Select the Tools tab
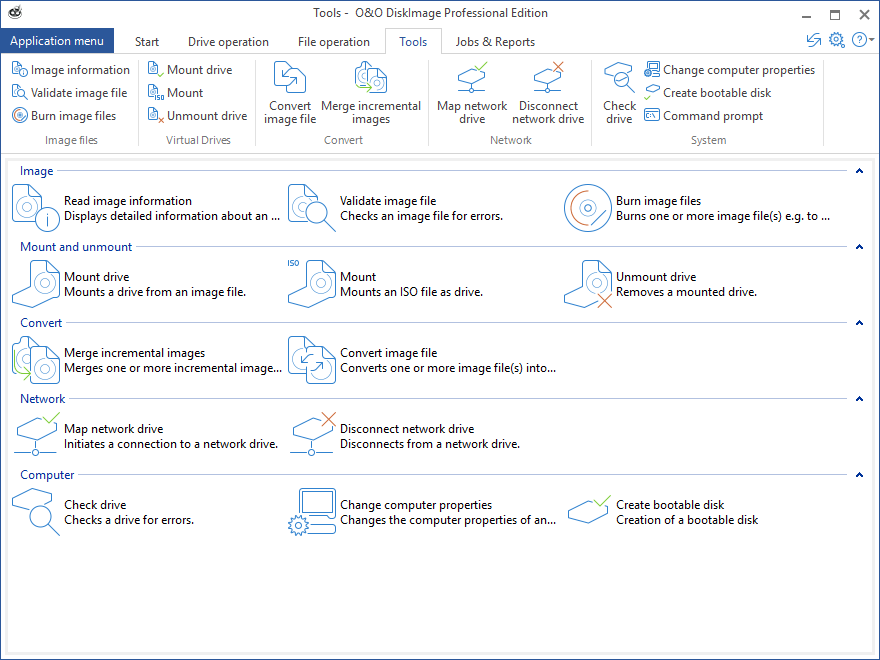The width and height of the screenshot is (880, 660). point(413,42)
